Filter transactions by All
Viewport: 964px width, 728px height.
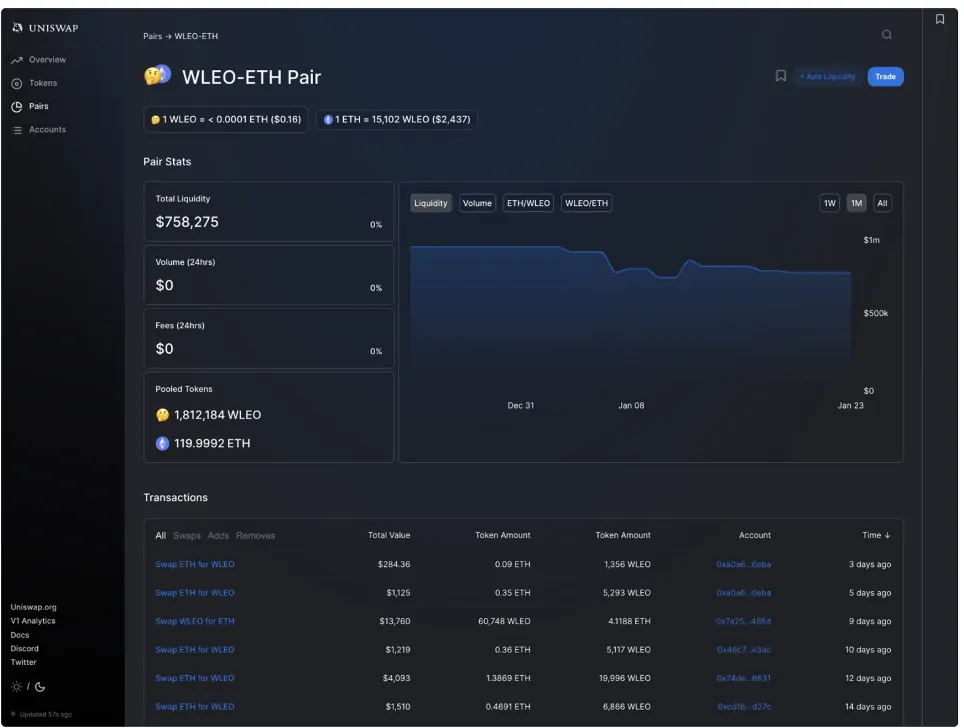pos(160,536)
